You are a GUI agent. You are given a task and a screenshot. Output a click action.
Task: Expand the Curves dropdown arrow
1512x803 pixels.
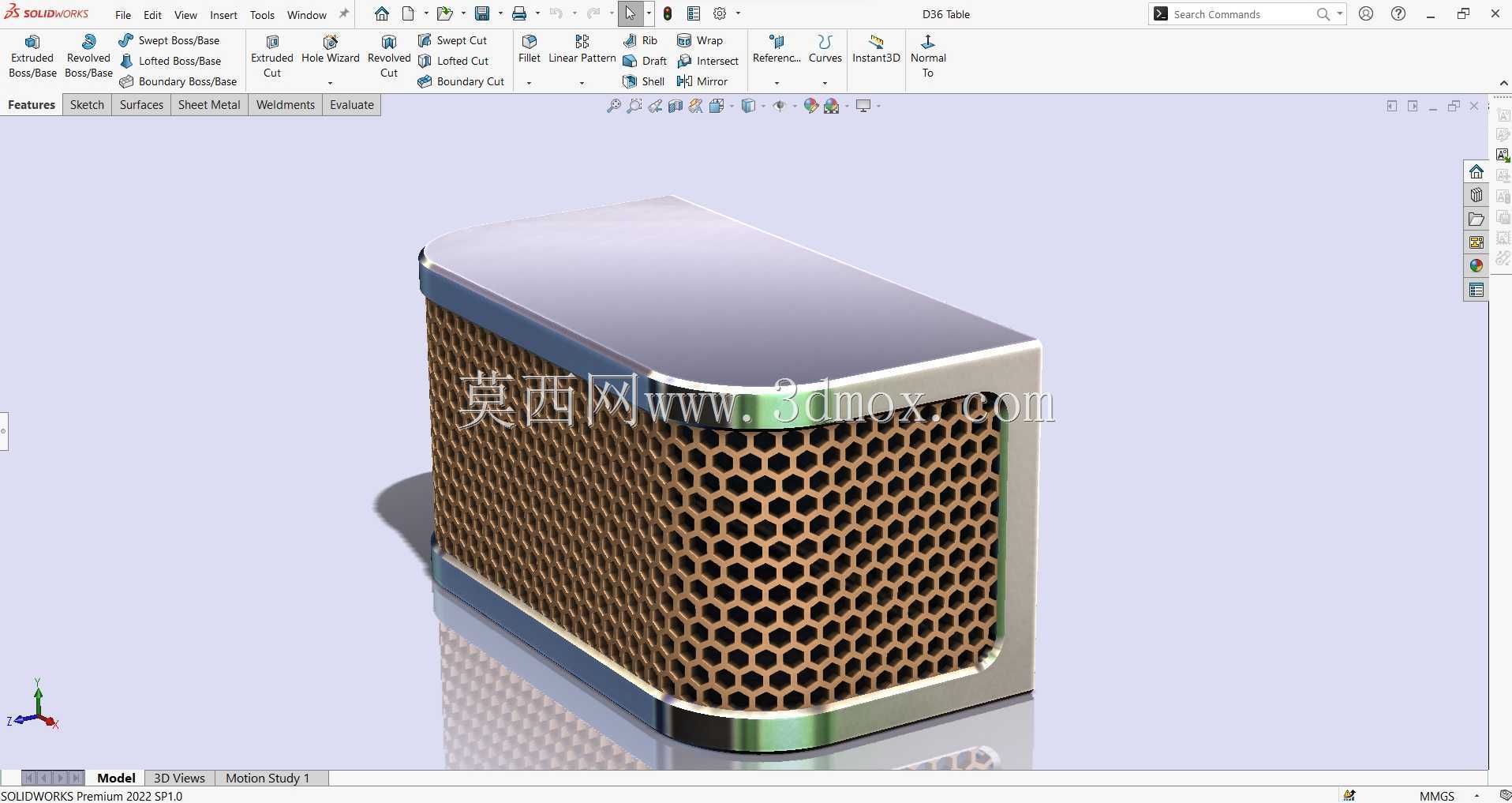[x=825, y=83]
